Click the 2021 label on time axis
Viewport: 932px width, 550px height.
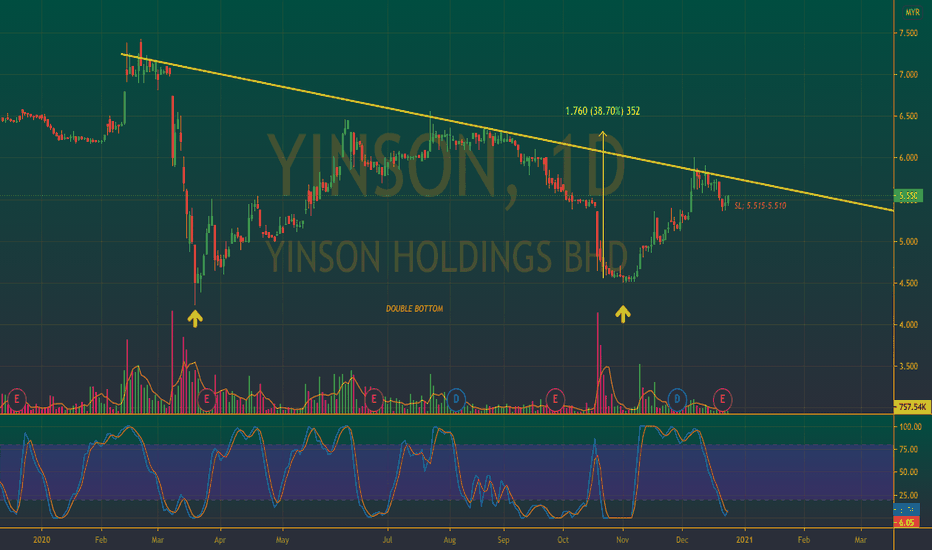pyautogui.click(x=744, y=540)
